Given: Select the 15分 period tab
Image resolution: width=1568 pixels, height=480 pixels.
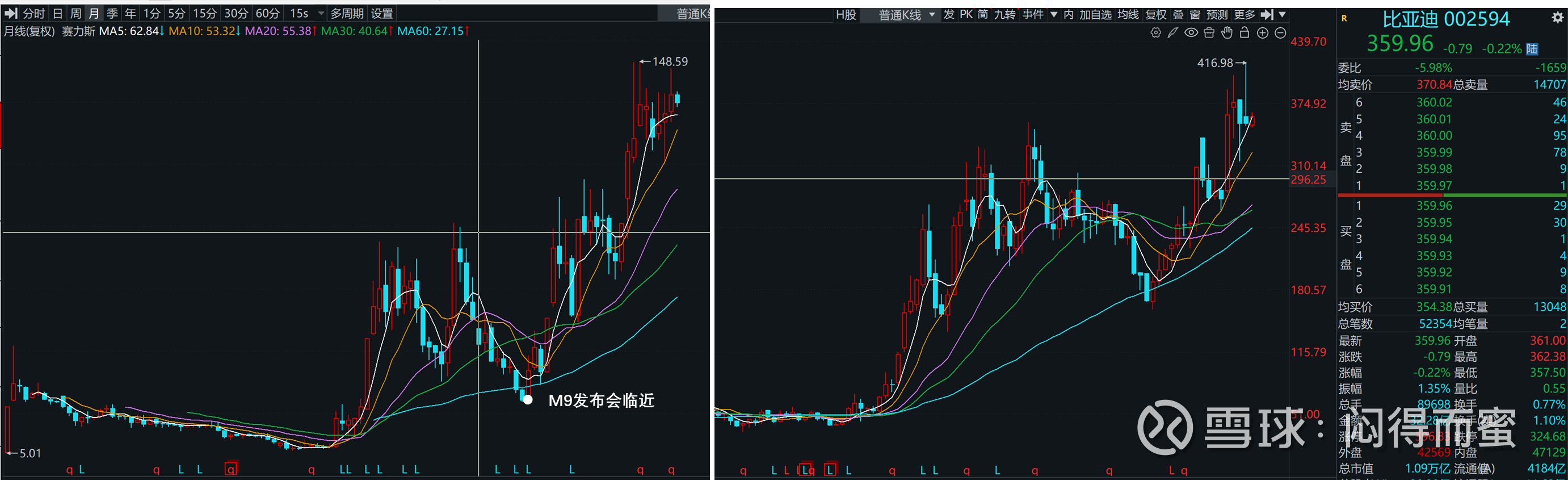Looking at the screenshot, I should 204,14.
